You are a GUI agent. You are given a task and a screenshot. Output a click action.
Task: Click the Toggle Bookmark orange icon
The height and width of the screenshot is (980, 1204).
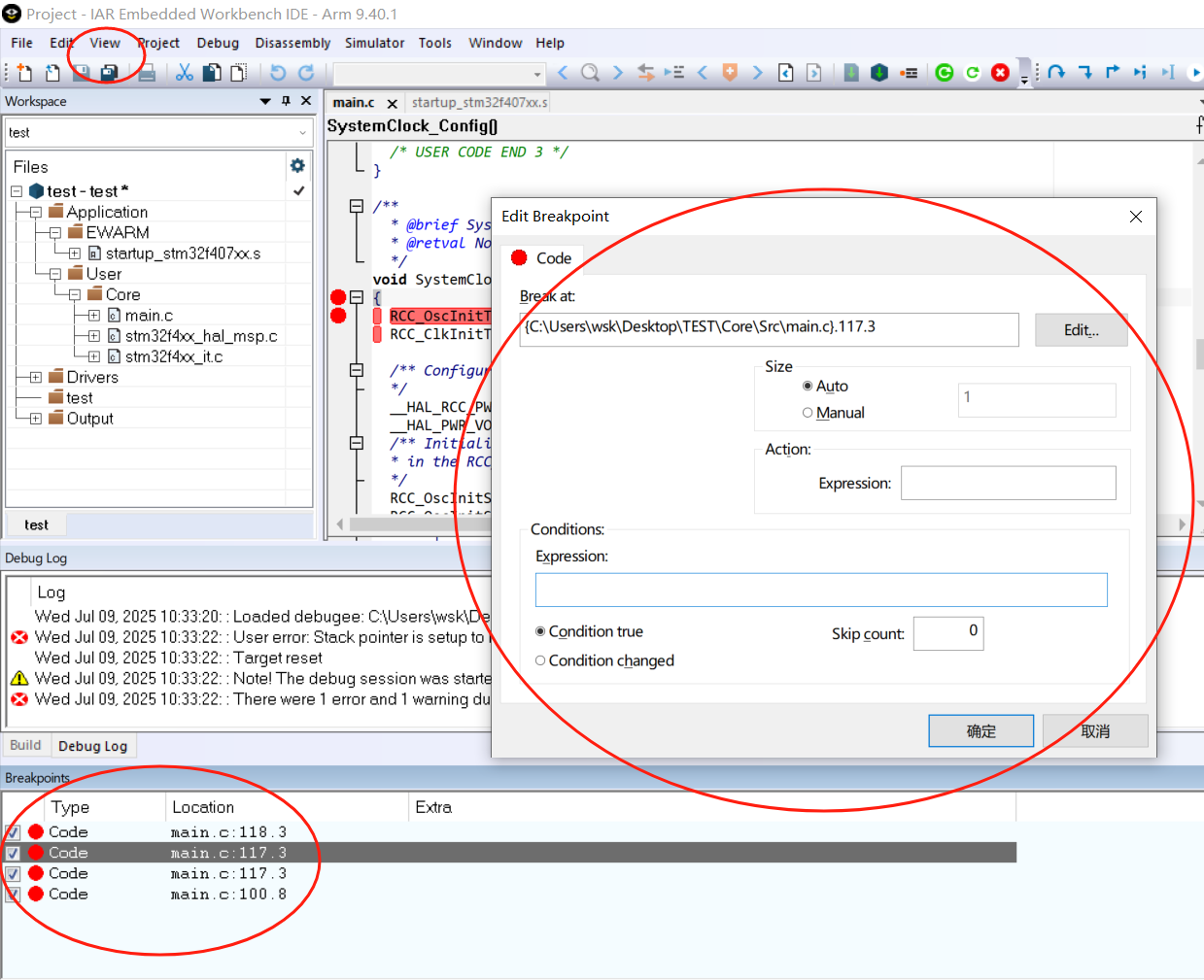point(730,73)
